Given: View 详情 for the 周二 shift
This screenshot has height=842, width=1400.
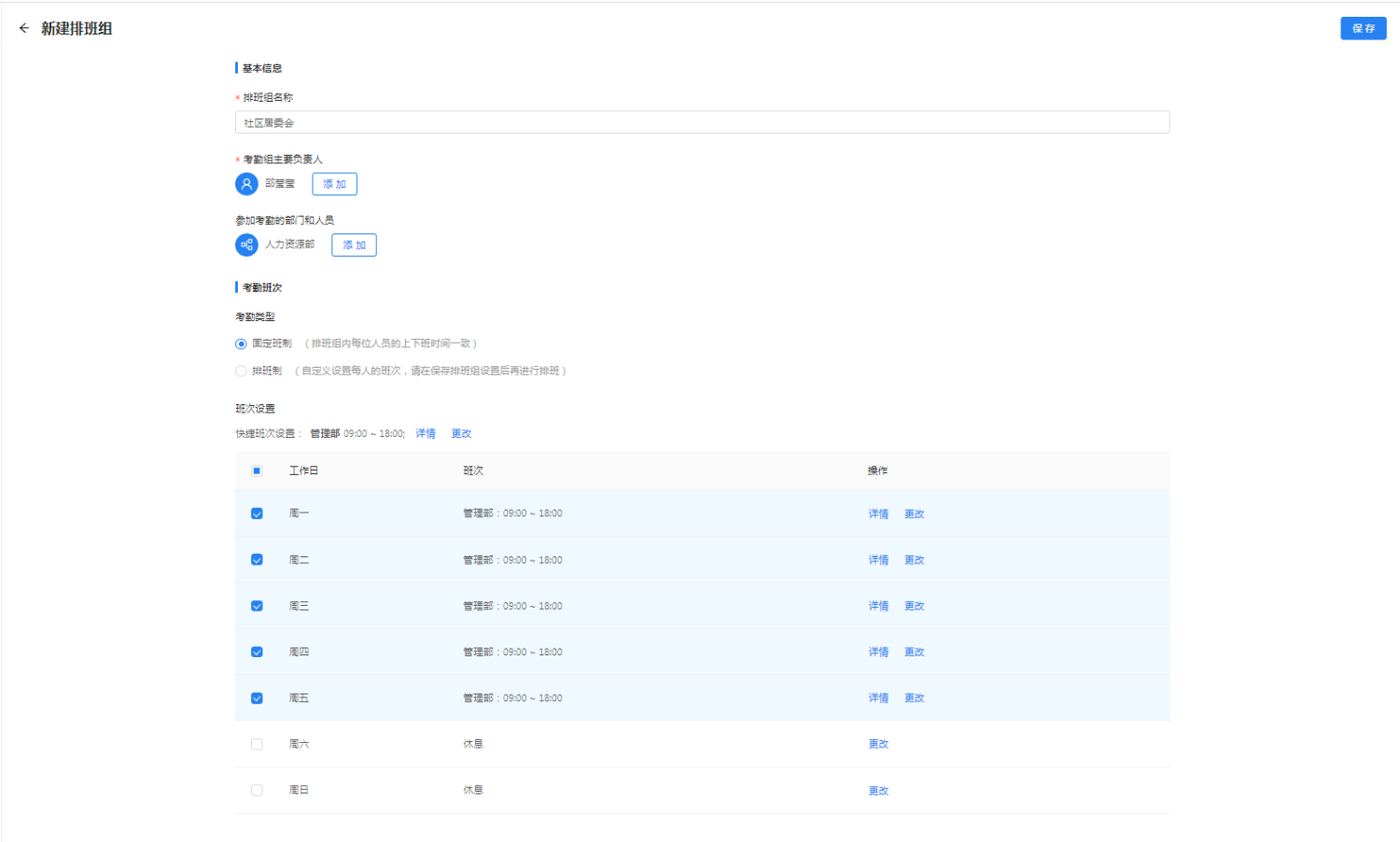Looking at the screenshot, I should click(878, 560).
